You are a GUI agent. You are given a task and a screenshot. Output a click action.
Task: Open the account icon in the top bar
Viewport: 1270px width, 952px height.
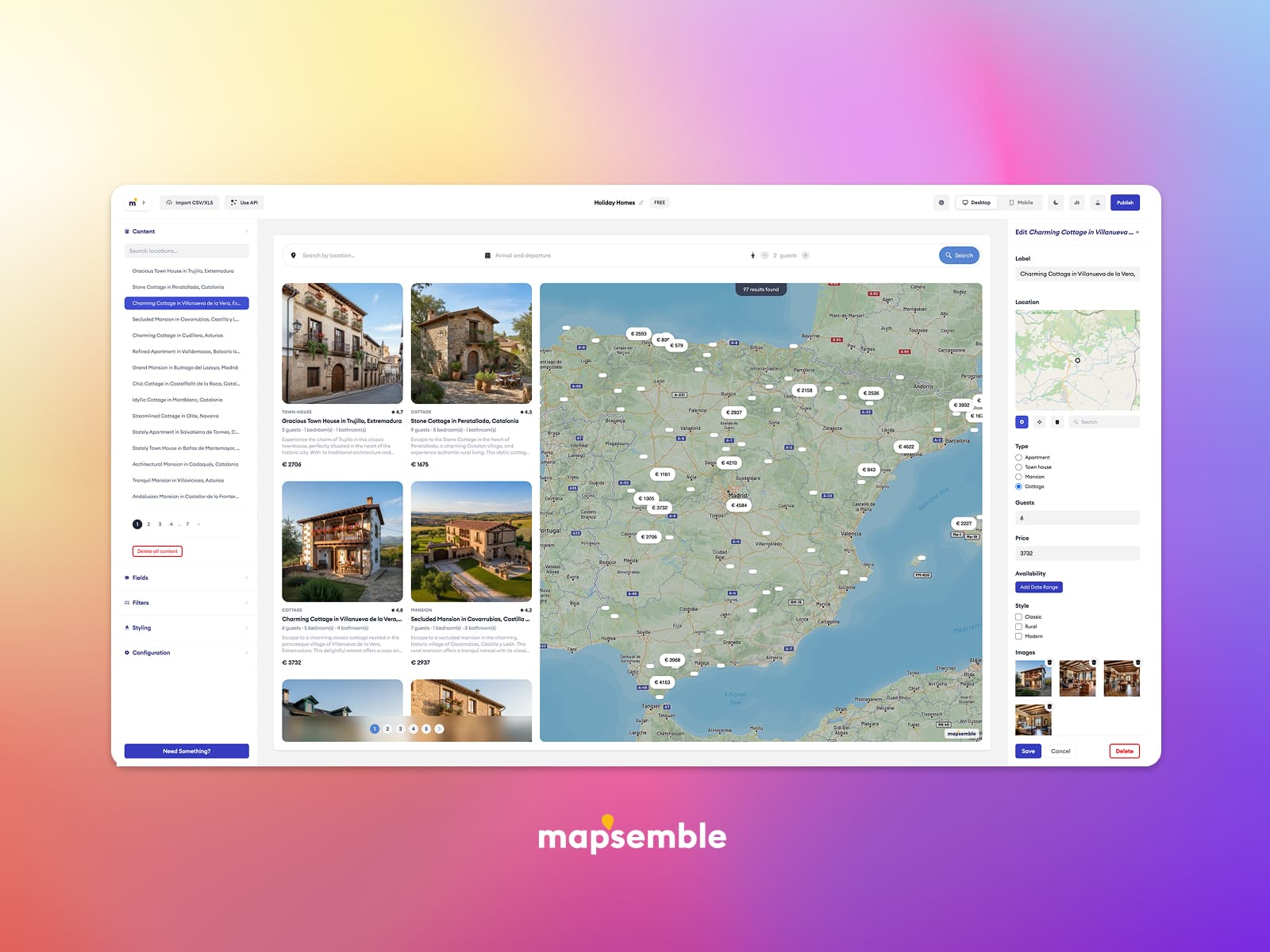[x=1098, y=202]
